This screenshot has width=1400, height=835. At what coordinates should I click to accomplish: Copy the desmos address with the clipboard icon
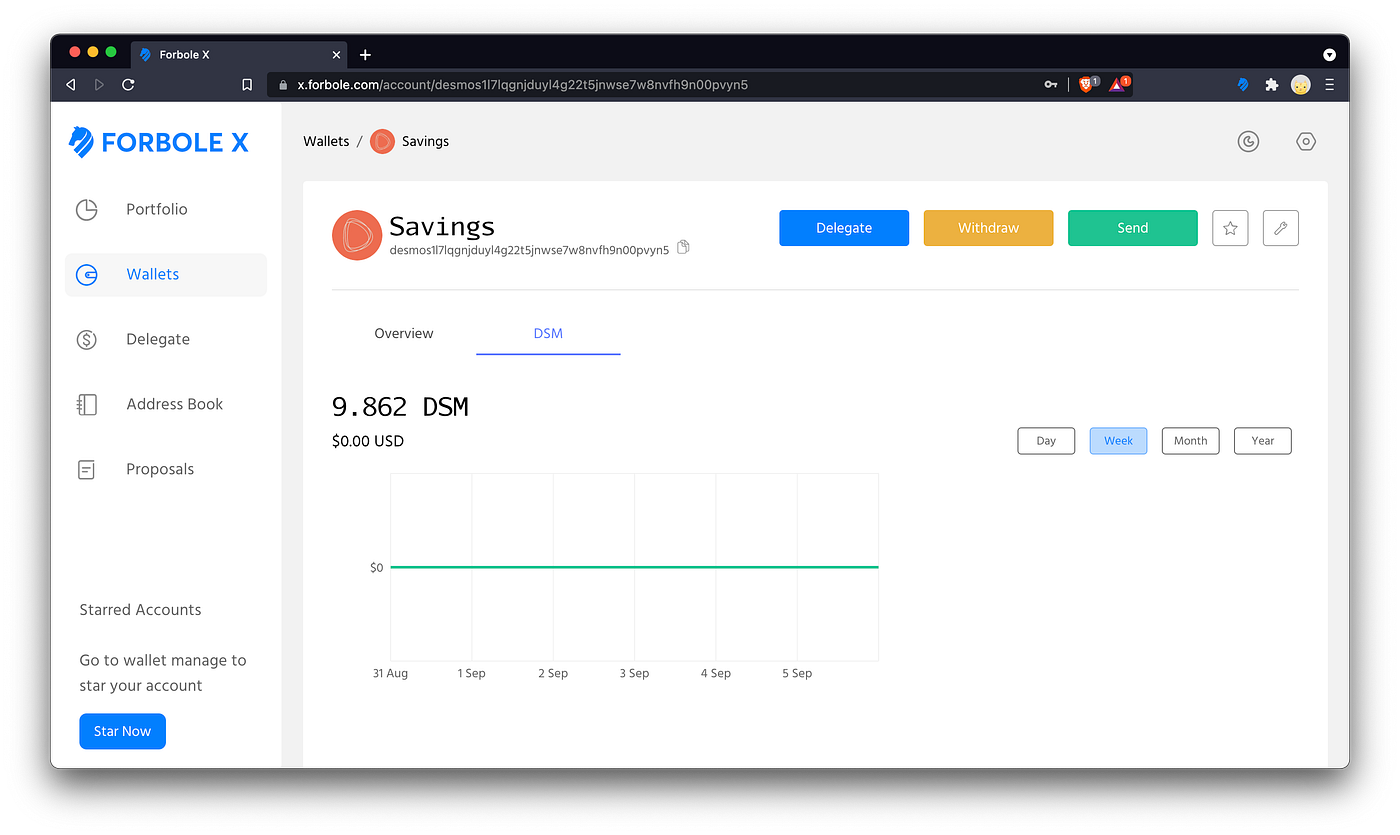click(x=683, y=246)
